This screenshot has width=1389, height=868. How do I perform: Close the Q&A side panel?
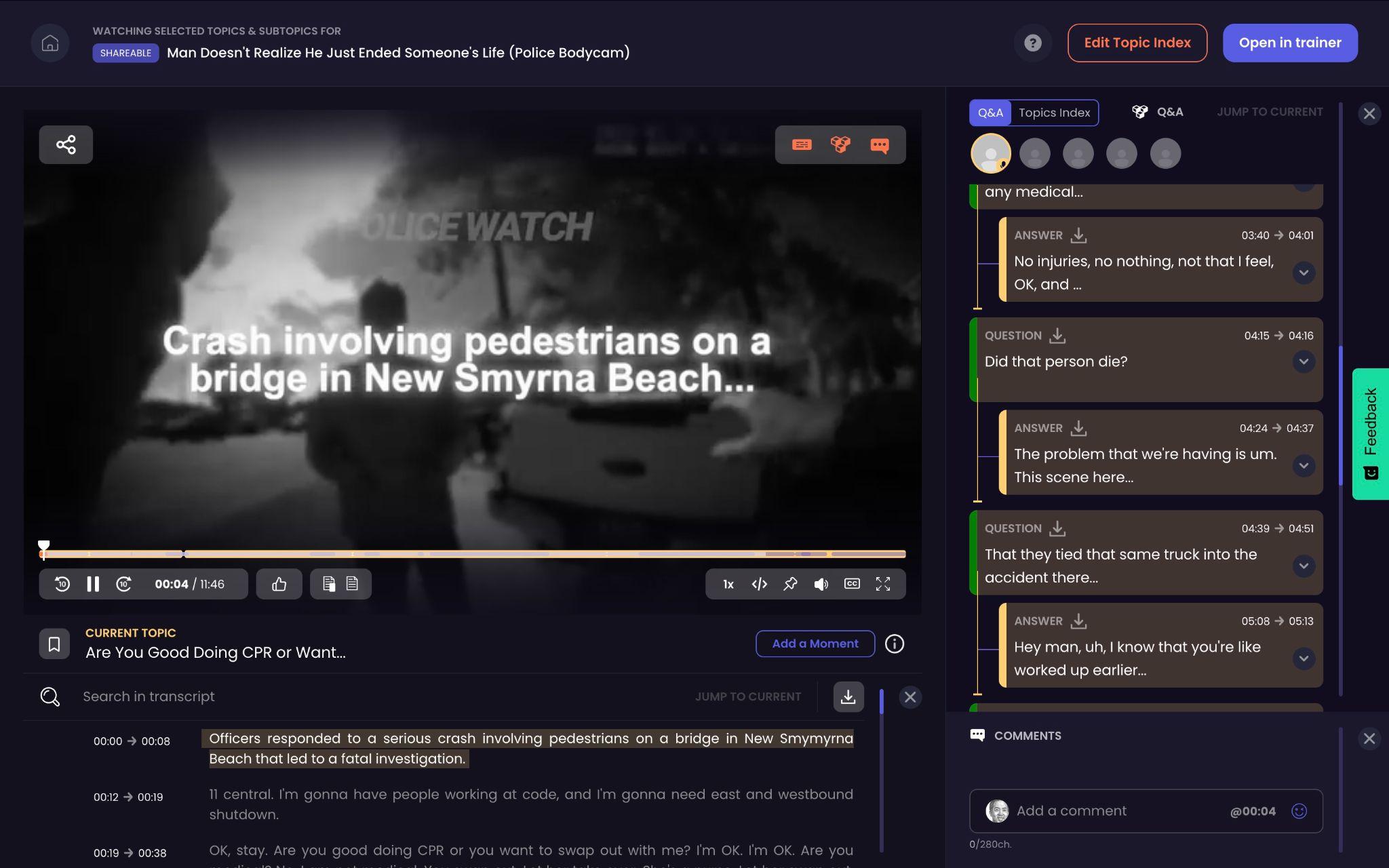[1369, 113]
